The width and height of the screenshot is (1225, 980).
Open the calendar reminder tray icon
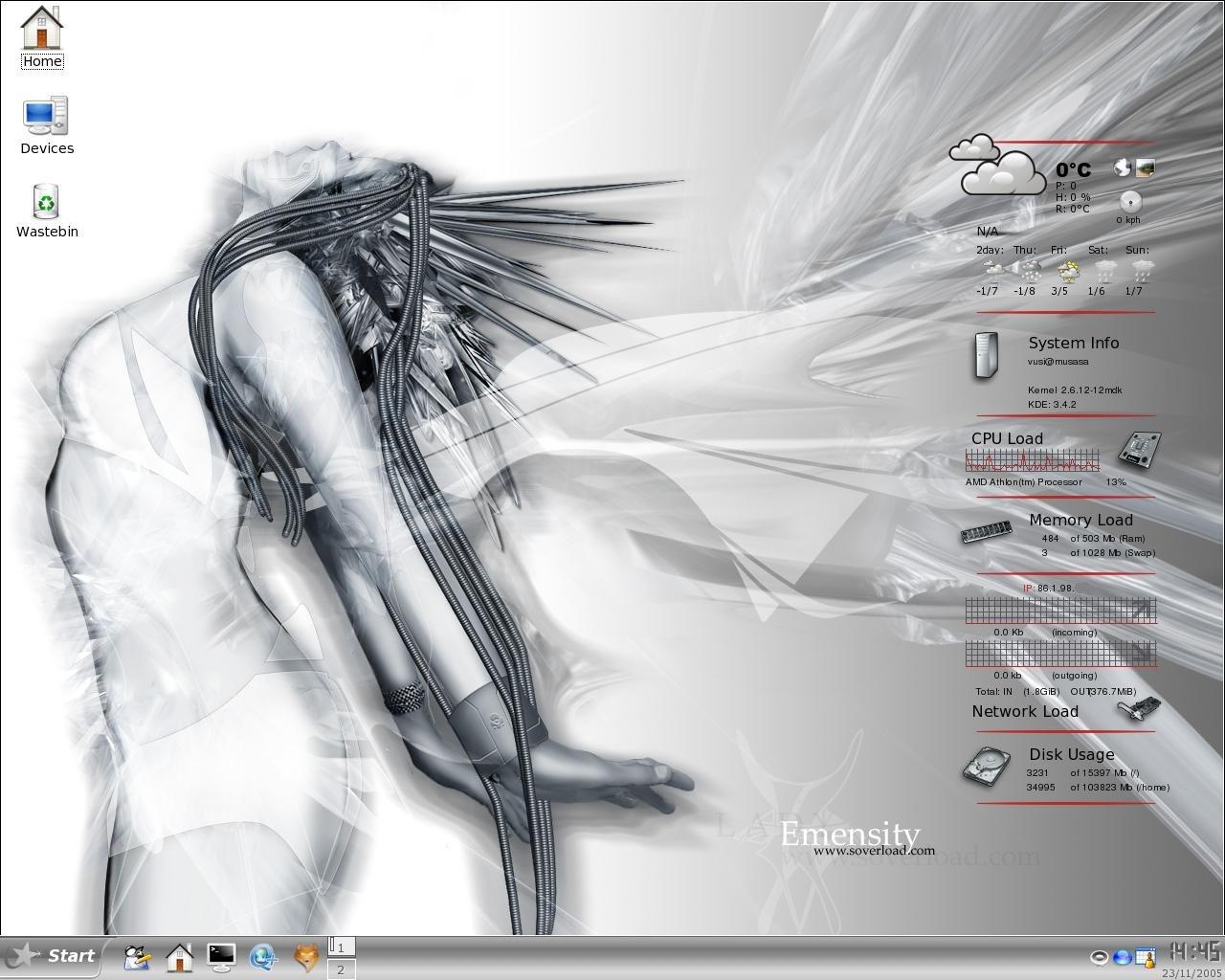tap(1145, 957)
